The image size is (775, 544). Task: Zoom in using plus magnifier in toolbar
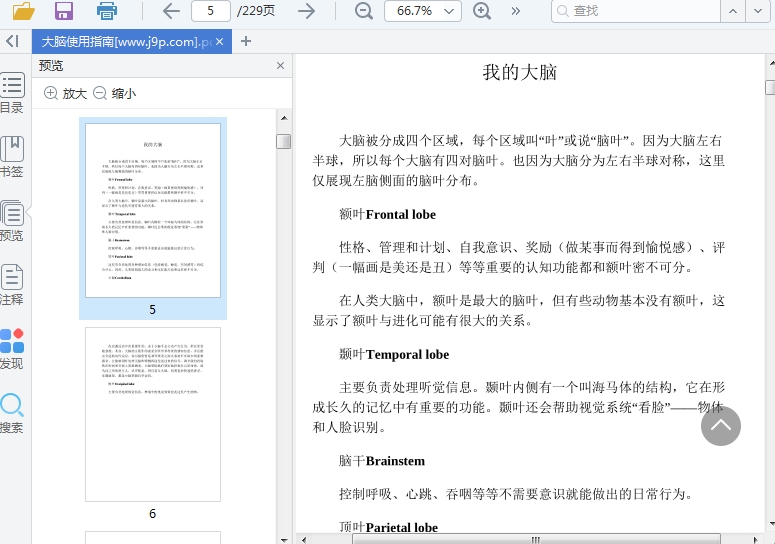[482, 11]
